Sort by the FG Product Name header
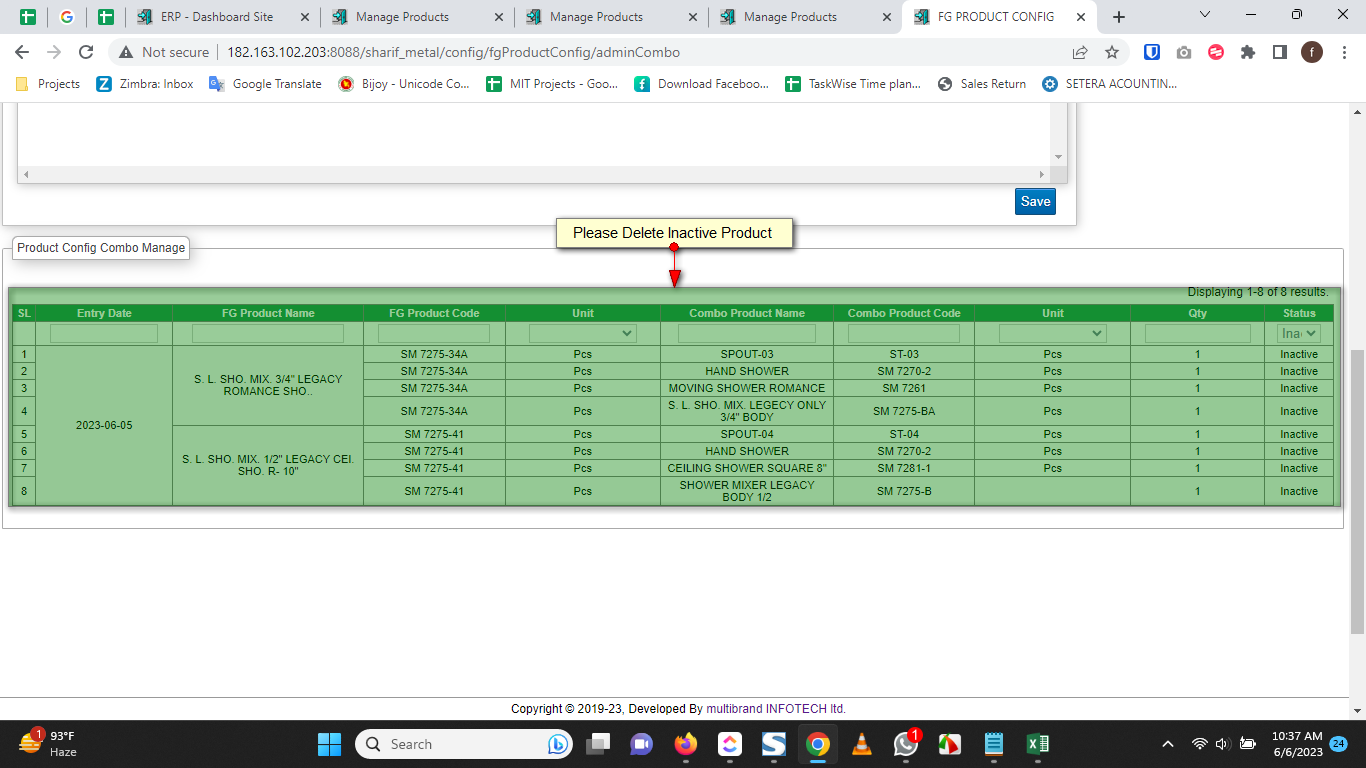This screenshot has width=1366, height=768. 268,313
